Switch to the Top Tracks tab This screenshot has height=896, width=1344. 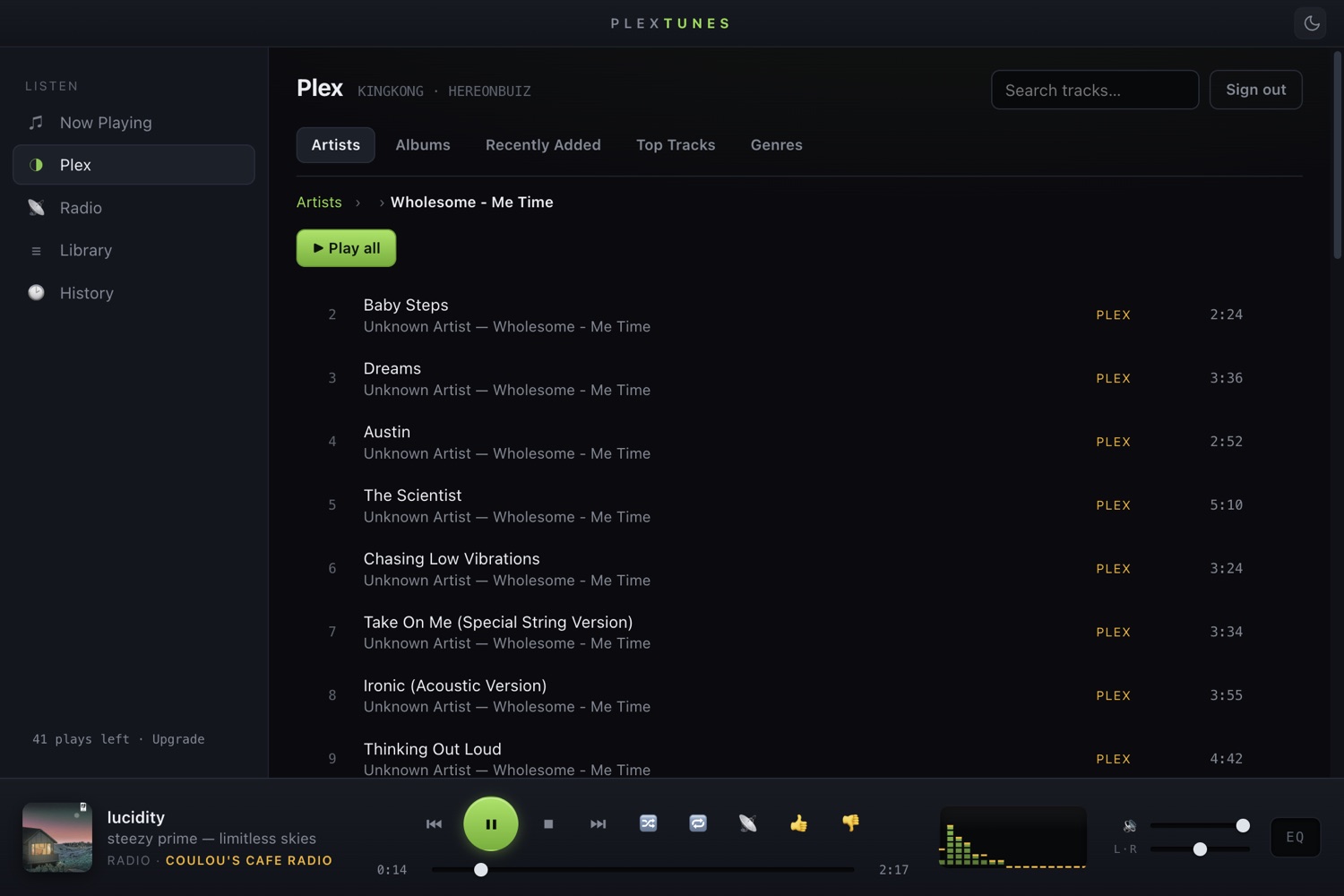(676, 145)
